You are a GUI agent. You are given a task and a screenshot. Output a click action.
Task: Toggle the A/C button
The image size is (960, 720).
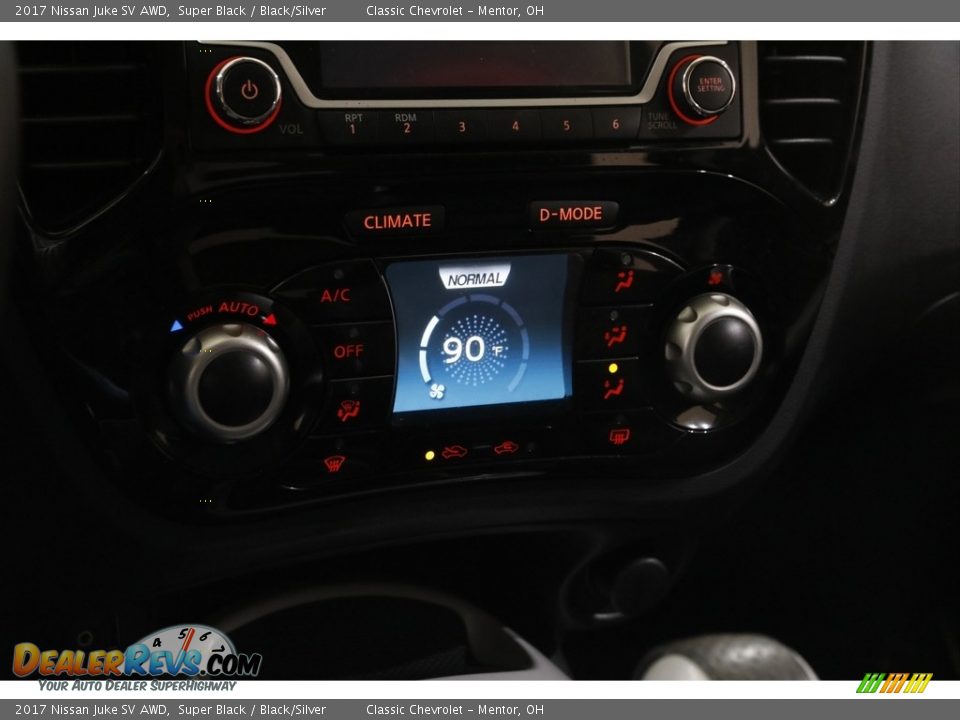click(x=336, y=295)
